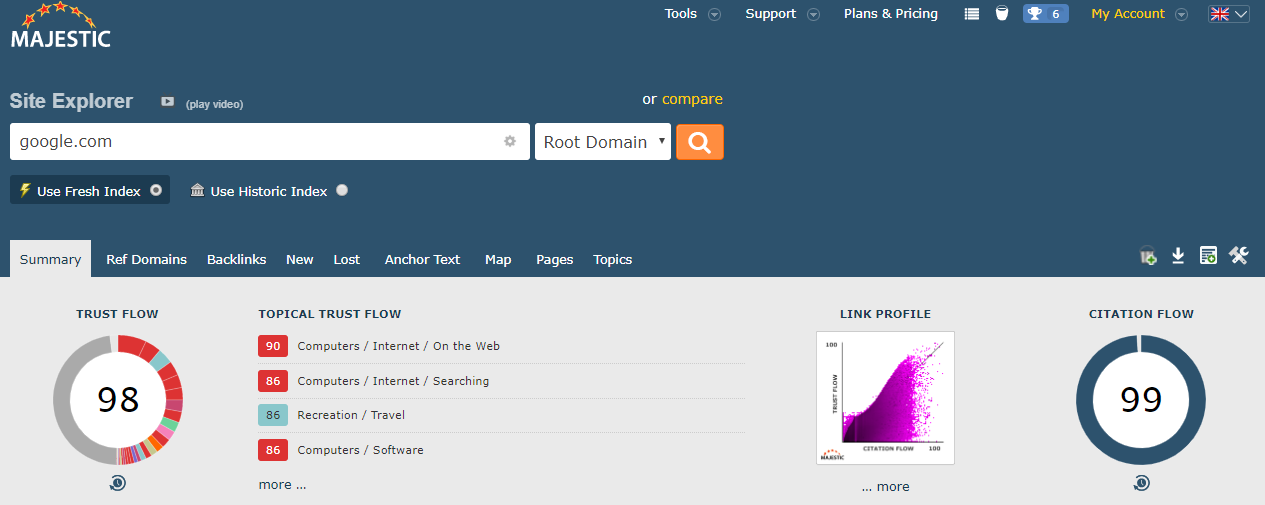Click the orange search button

click(700, 142)
